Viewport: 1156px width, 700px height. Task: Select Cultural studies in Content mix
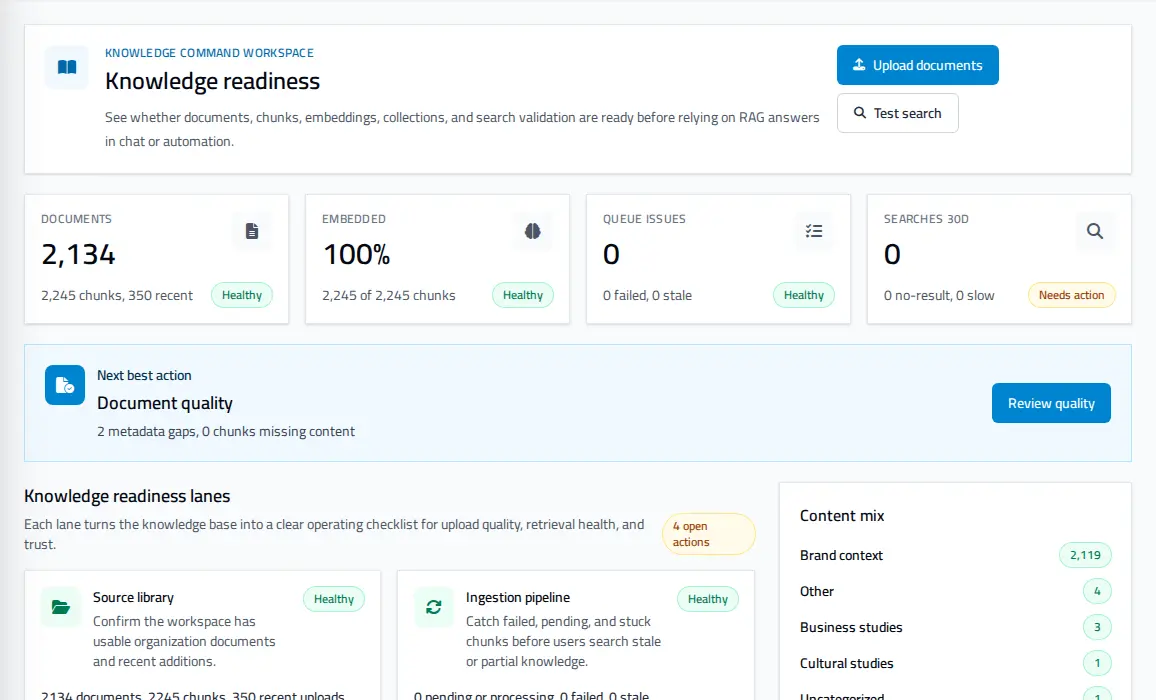[846, 663]
